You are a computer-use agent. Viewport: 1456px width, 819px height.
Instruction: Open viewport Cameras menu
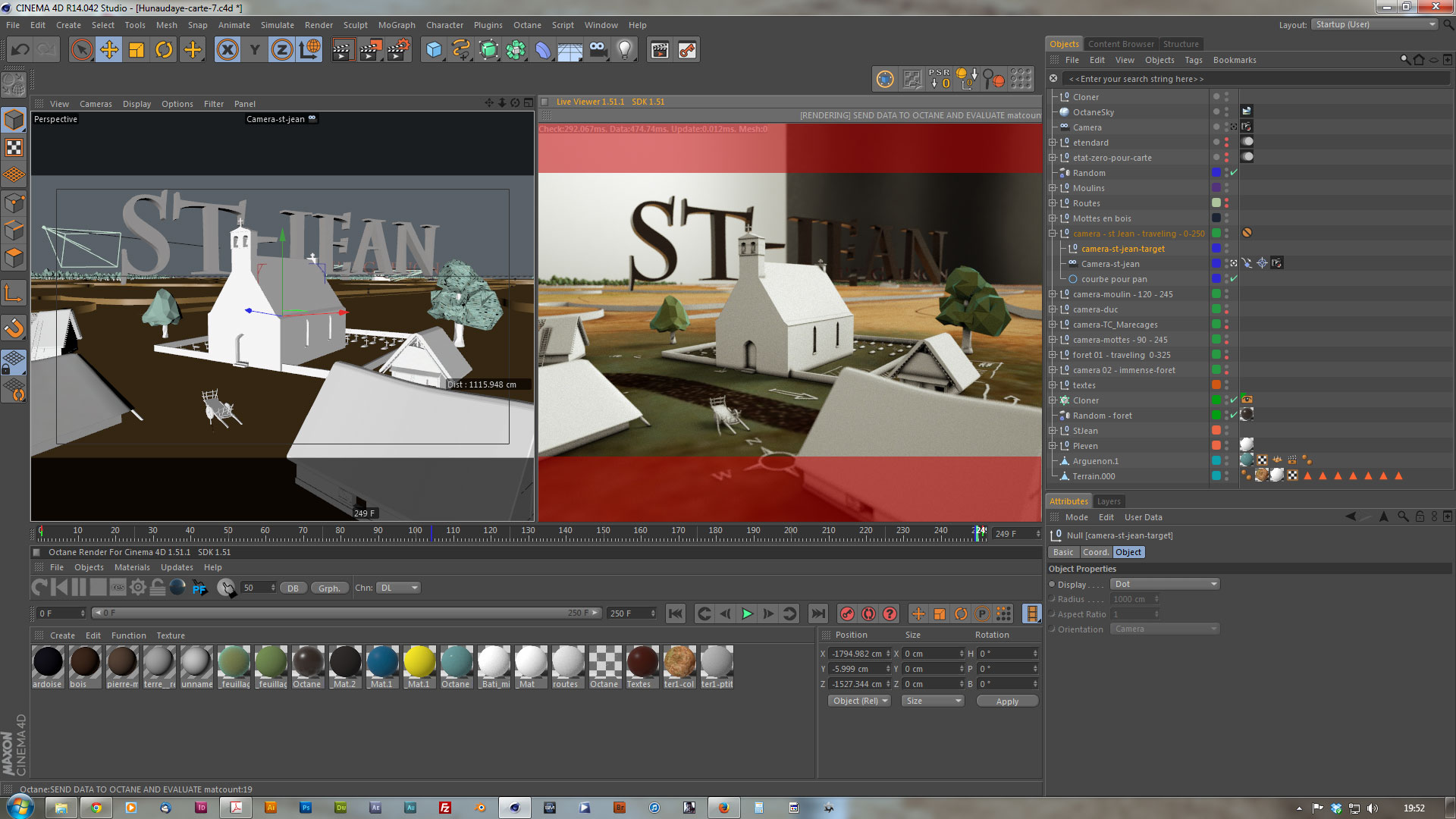point(96,104)
